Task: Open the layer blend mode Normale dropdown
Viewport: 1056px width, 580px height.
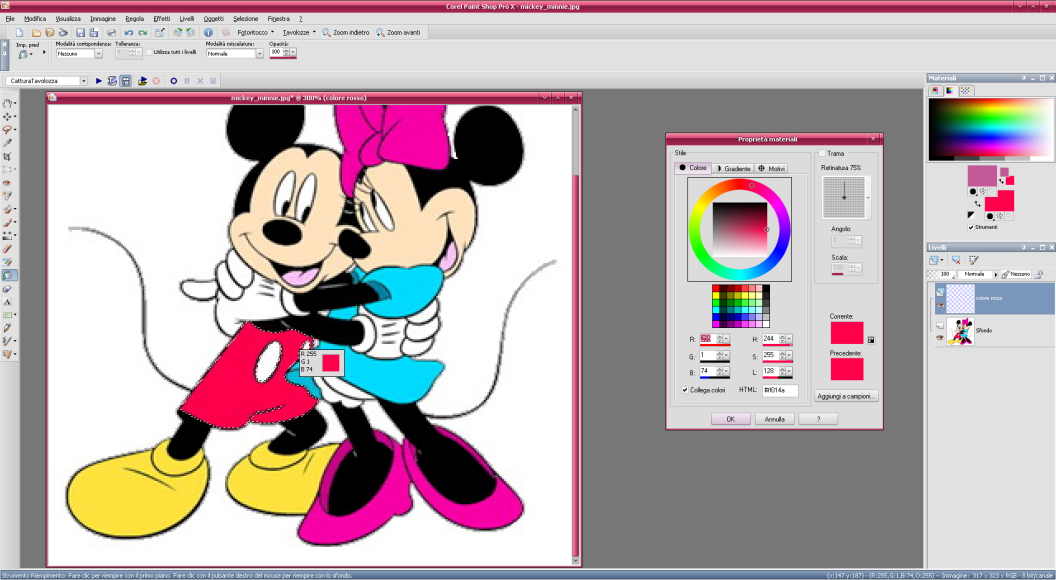Action: (996, 274)
